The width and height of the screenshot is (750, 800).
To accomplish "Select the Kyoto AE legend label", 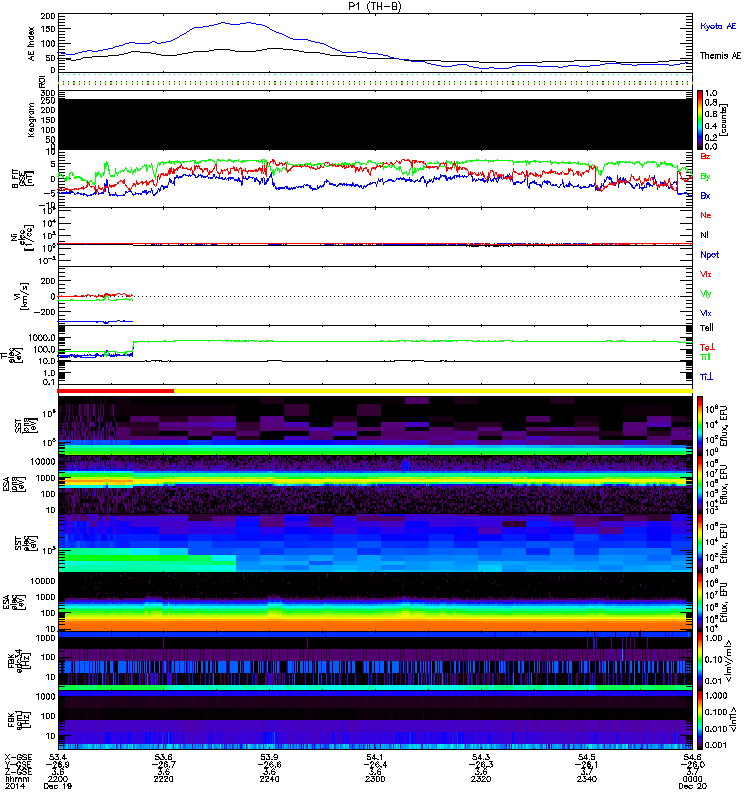I will coord(718,26).
